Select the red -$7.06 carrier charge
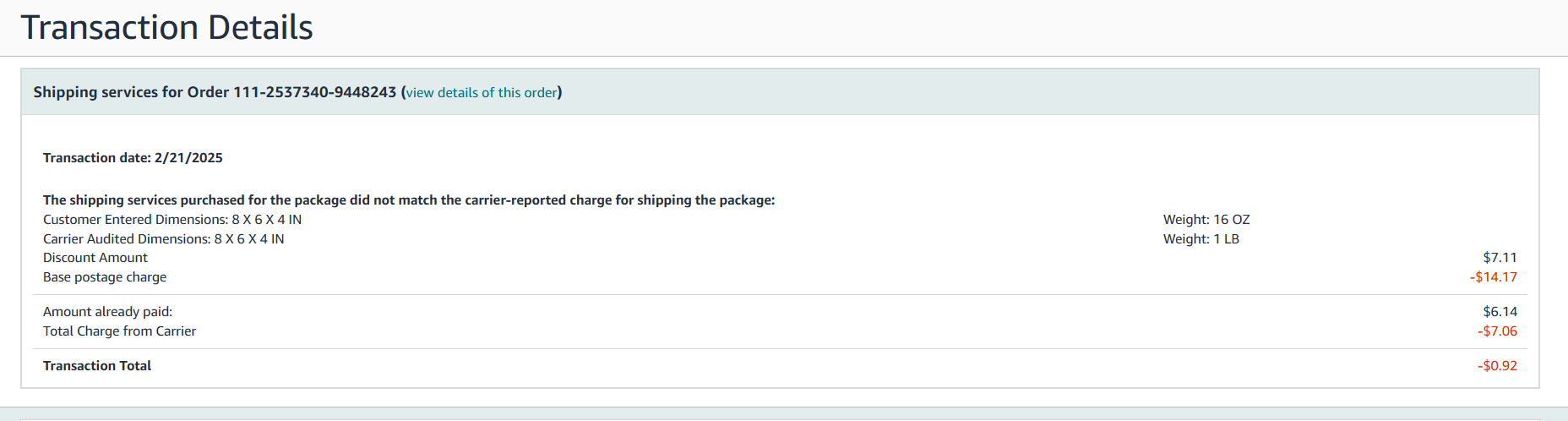The height and width of the screenshot is (421, 1568). [1497, 331]
